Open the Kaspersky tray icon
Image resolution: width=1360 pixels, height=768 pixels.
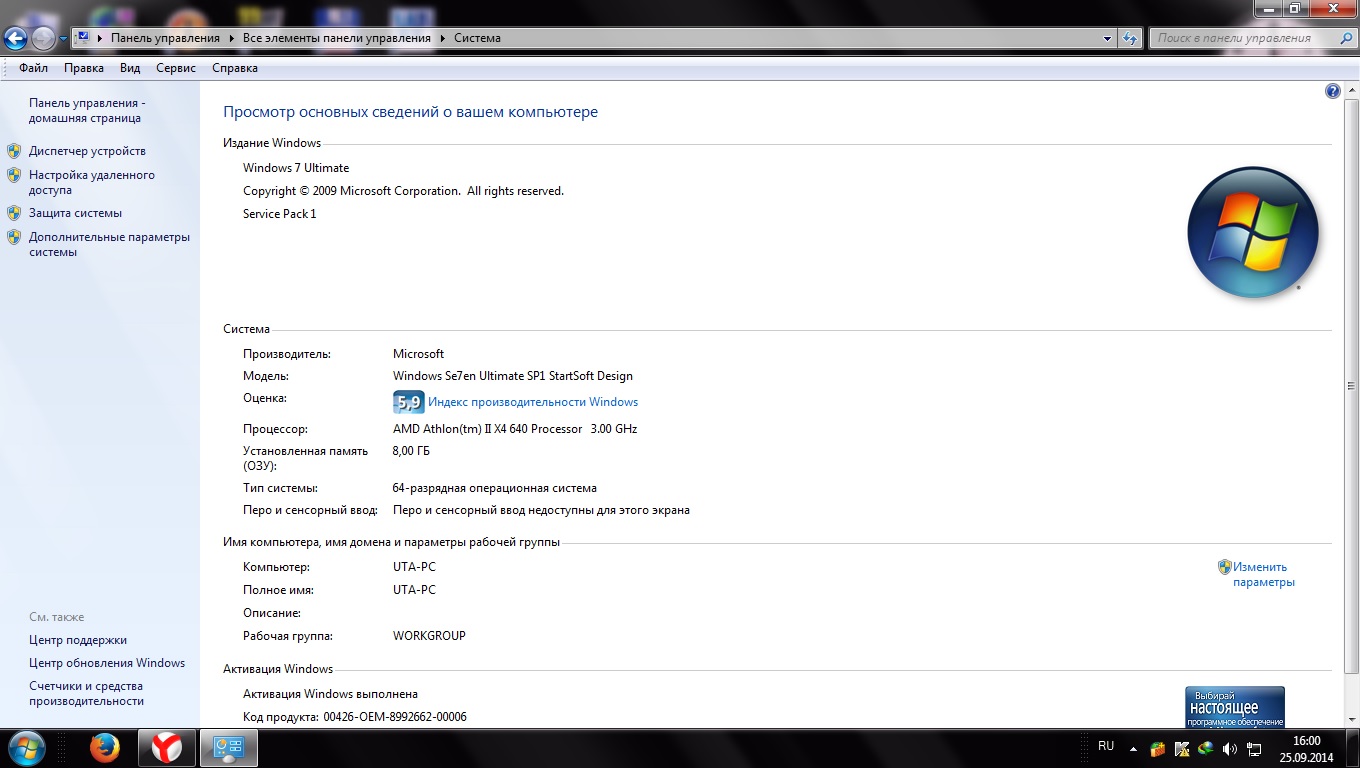(x=1182, y=748)
